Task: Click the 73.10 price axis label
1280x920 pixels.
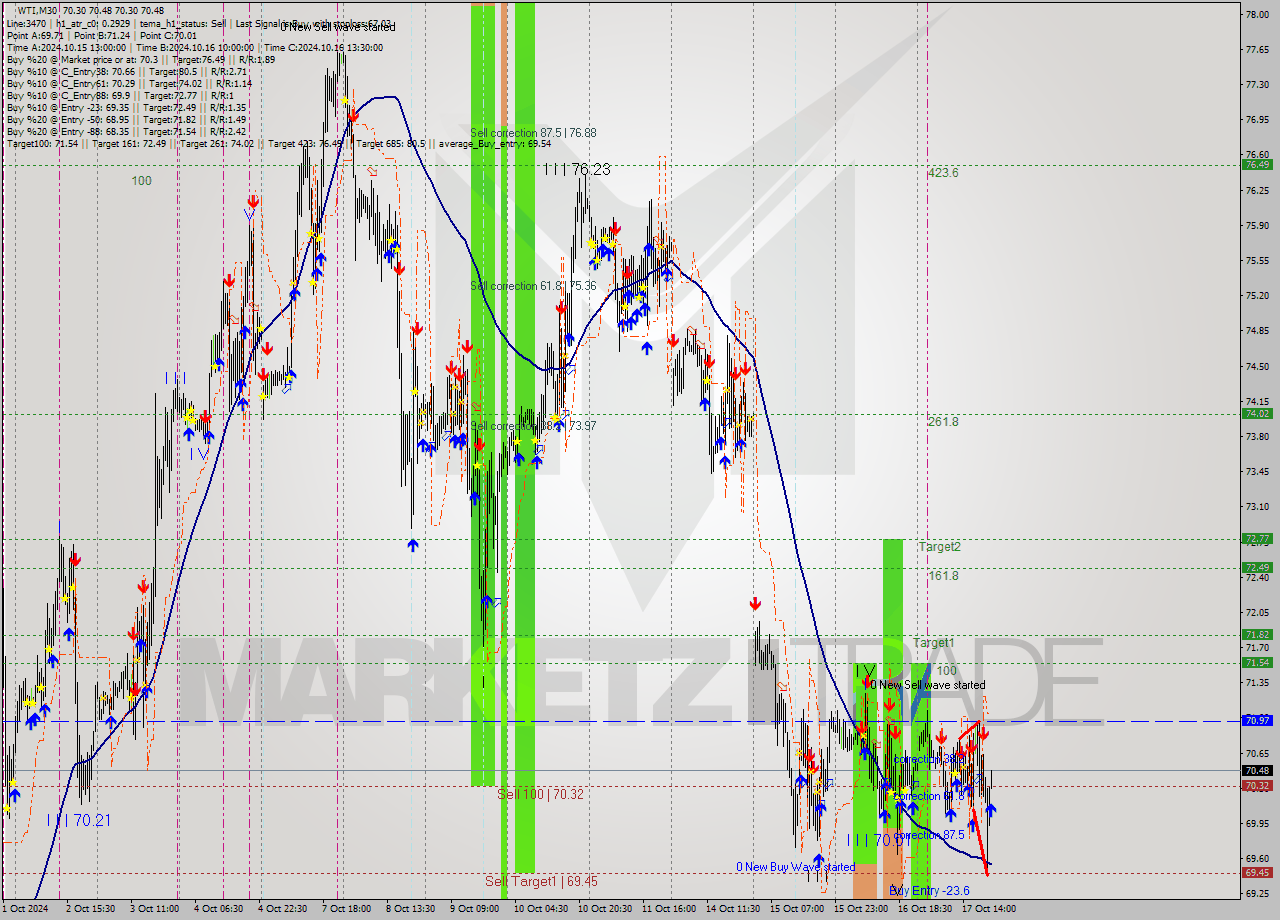Action: coord(1256,507)
